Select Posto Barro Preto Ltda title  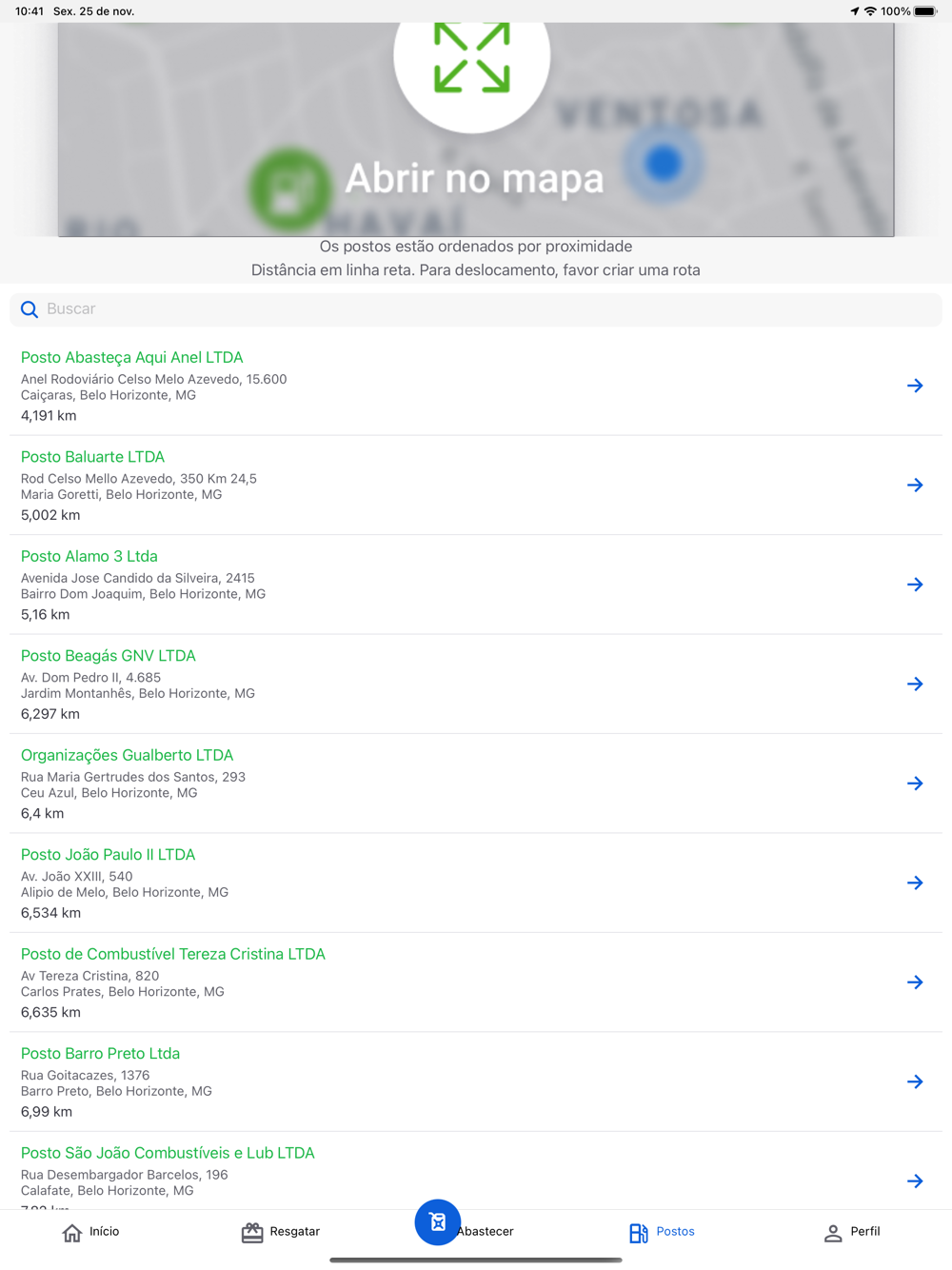(x=100, y=1054)
